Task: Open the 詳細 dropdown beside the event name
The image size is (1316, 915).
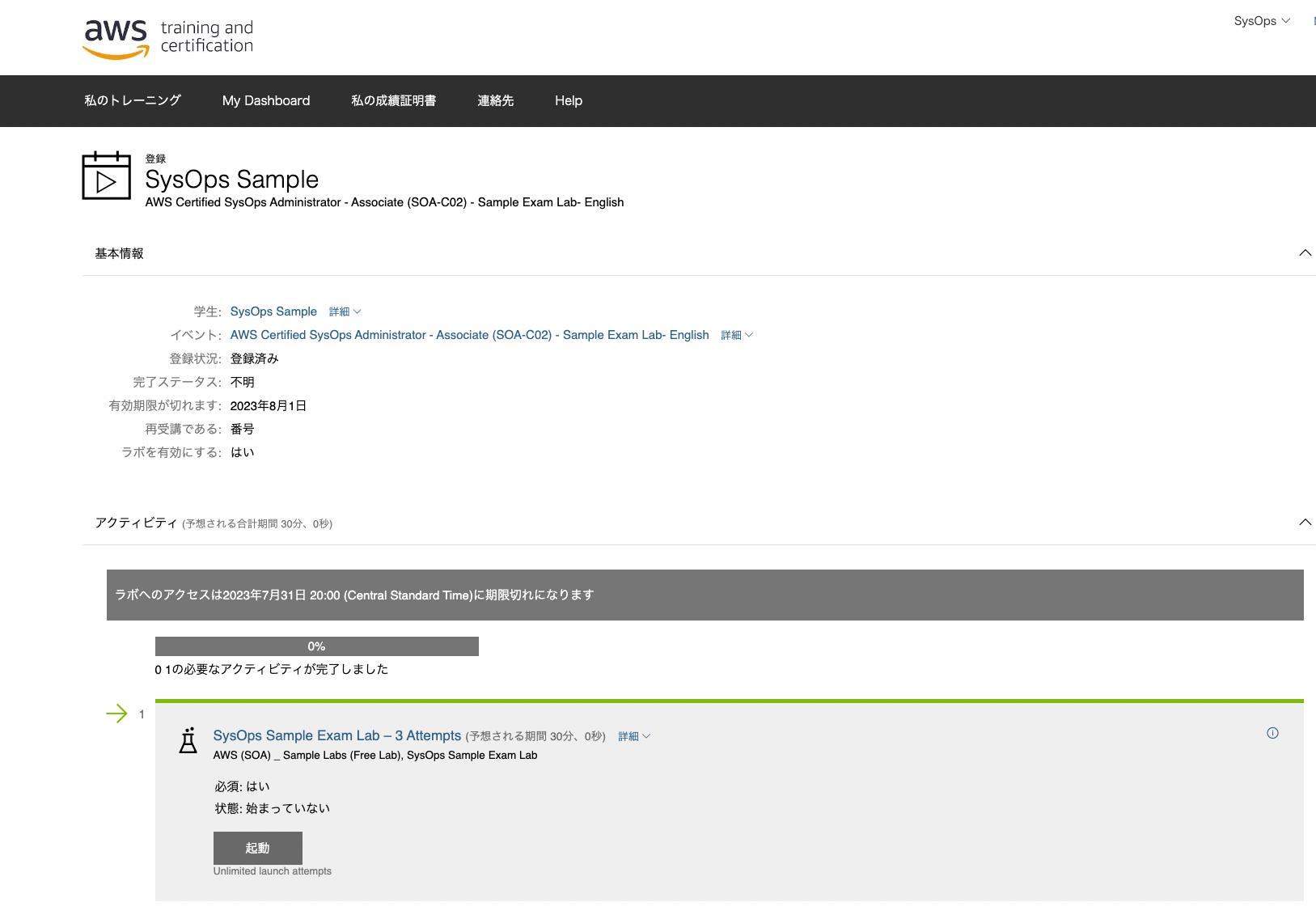Action: point(736,334)
